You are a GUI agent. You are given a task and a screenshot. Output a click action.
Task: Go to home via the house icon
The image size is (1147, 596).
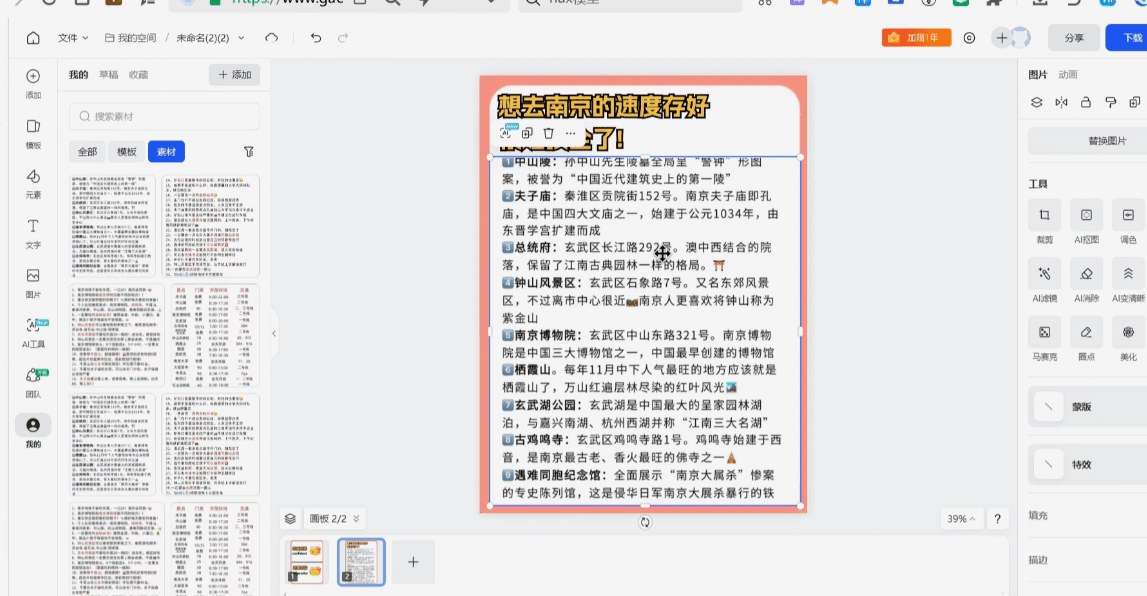(33, 38)
